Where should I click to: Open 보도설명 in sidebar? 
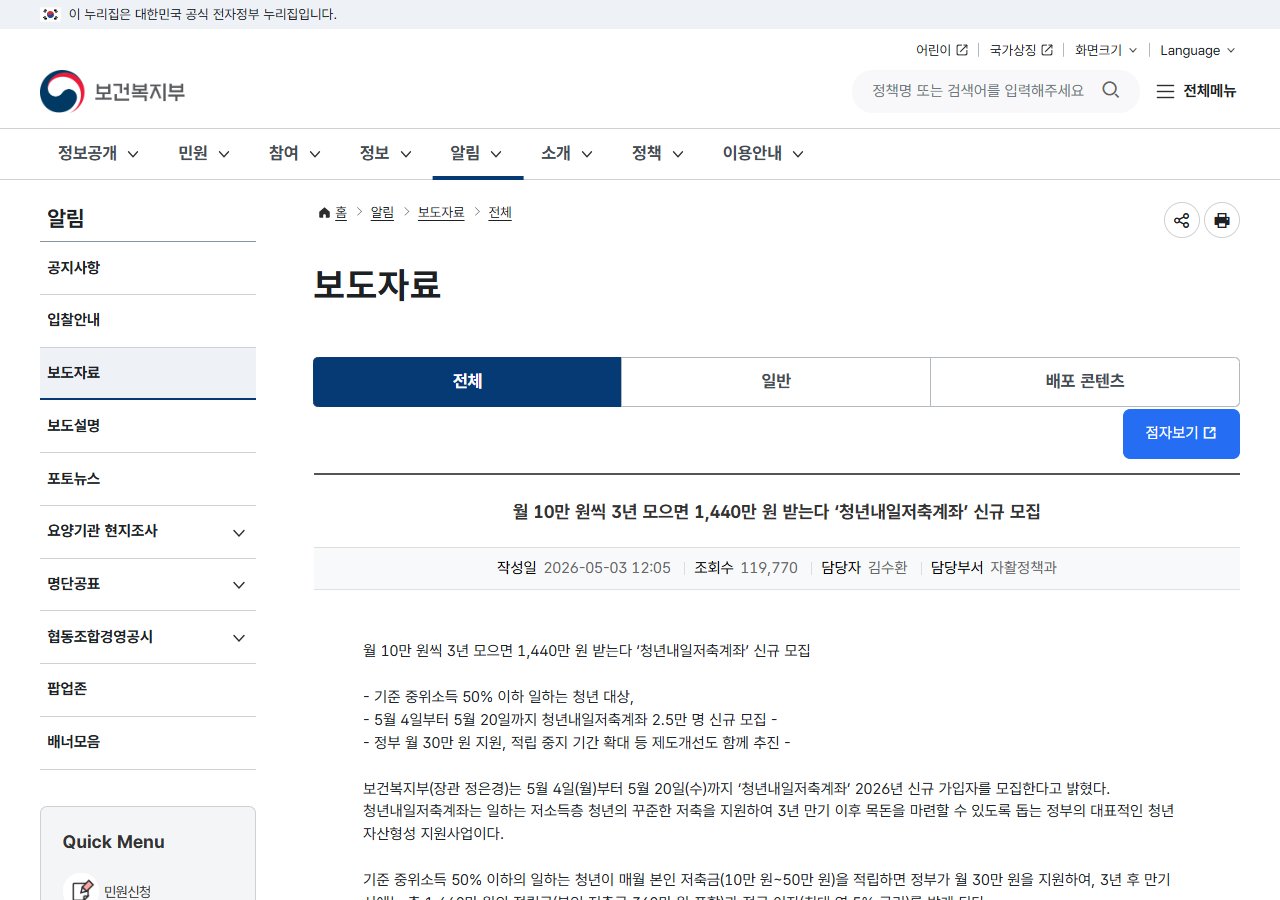click(148, 426)
